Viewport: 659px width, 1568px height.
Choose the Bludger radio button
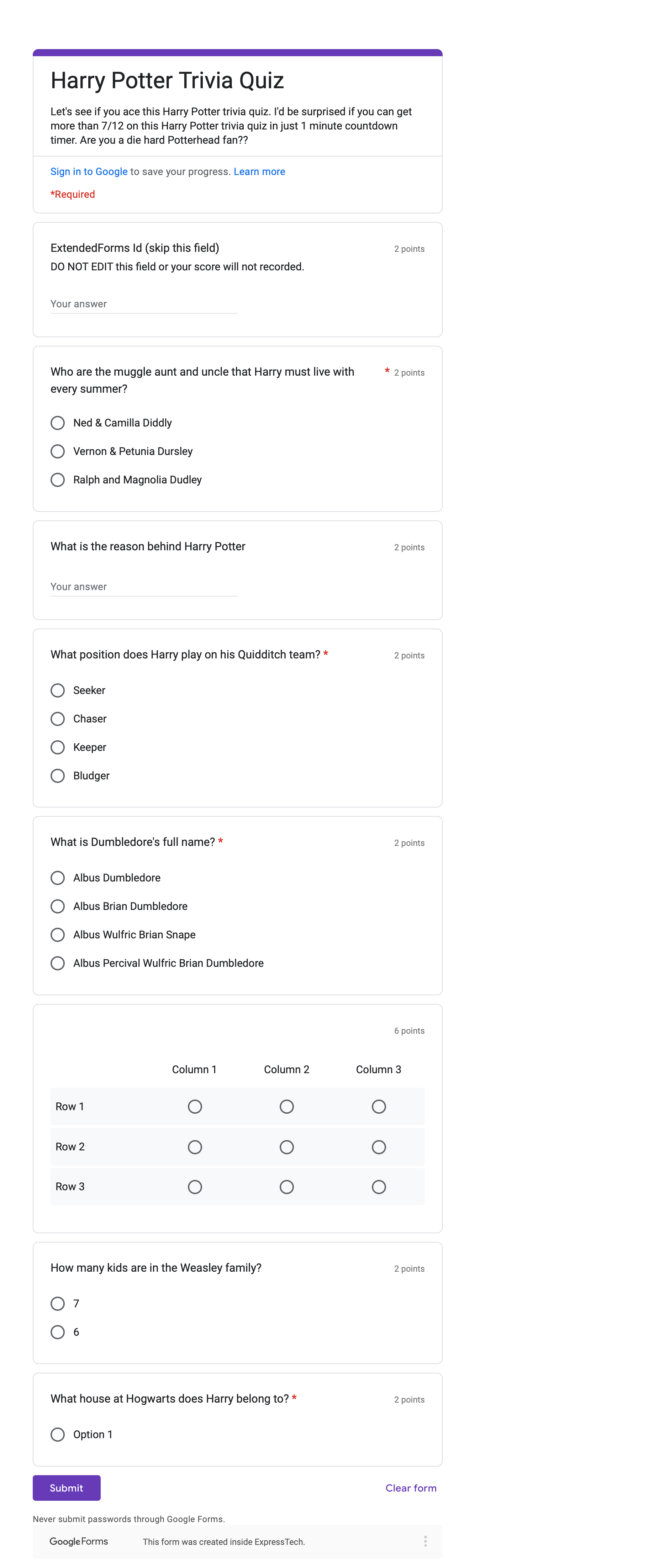58,775
